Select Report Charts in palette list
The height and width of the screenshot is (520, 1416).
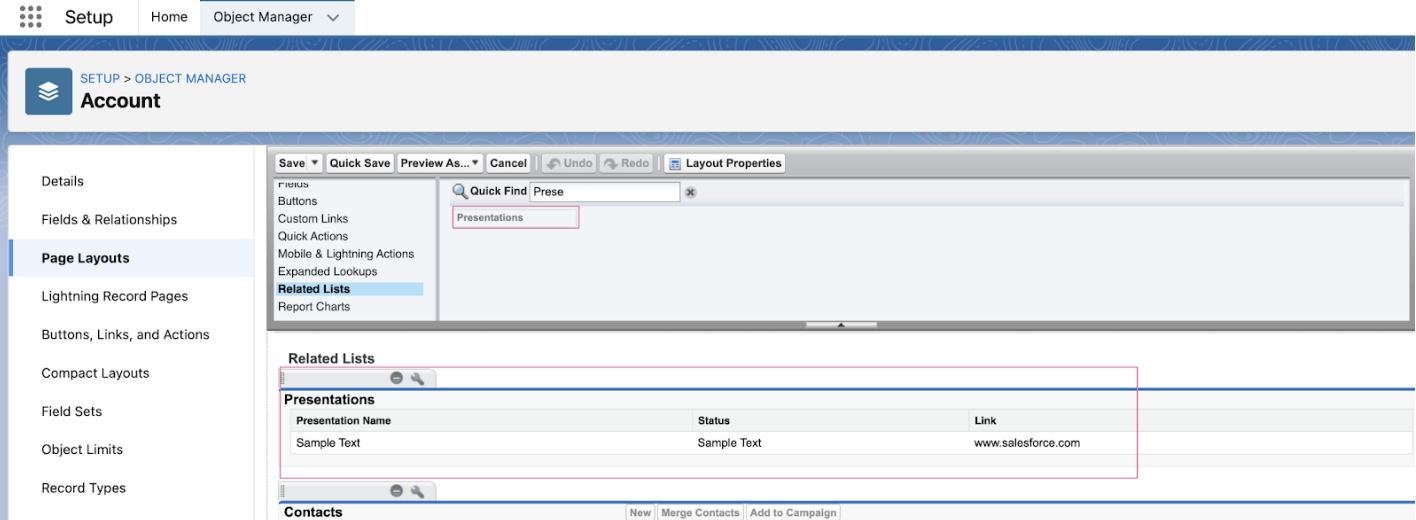point(314,306)
